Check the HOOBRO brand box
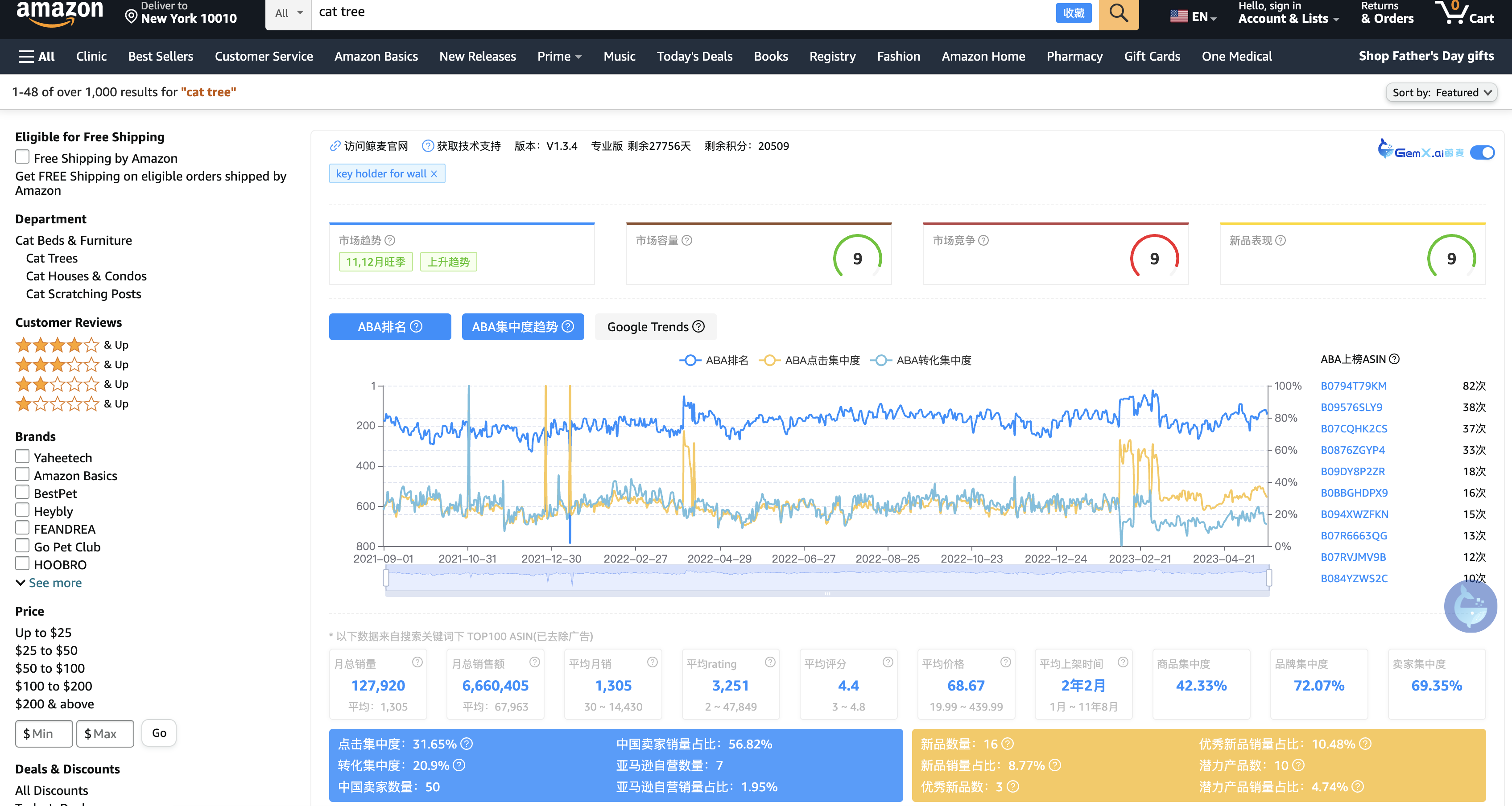Viewport: 1512px width, 806px height. click(x=22, y=563)
